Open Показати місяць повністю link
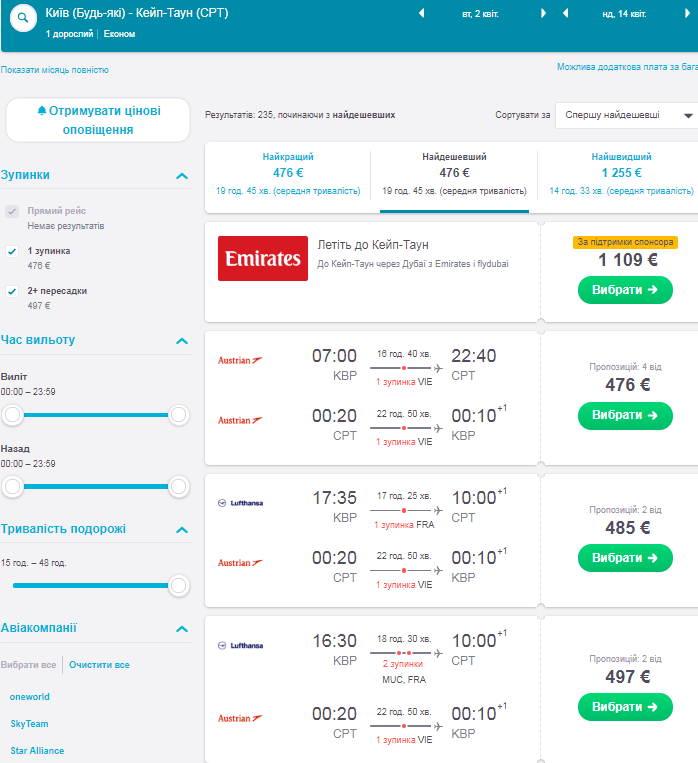The height and width of the screenshot is (763, 698). click(55, 70)
